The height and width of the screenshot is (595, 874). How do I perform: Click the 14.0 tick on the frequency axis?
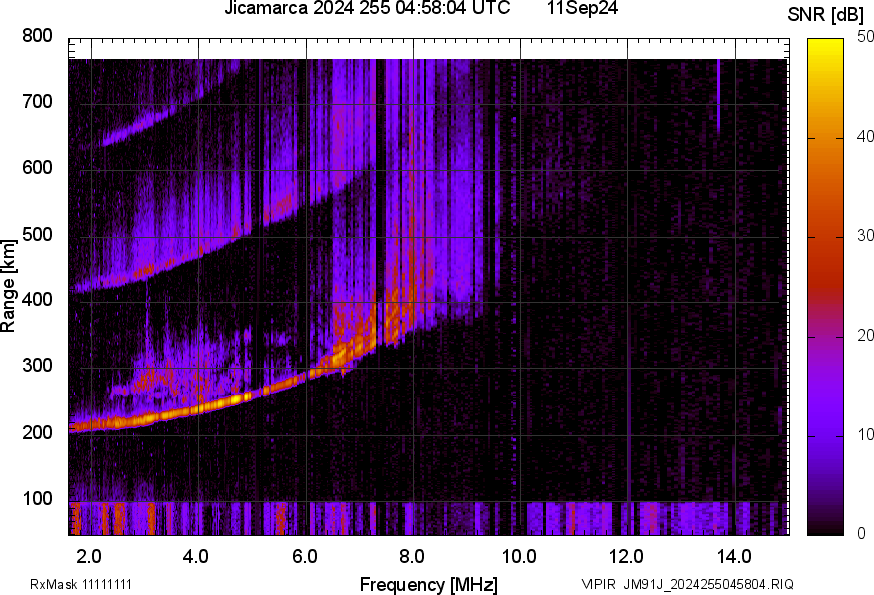tap(734, 556)
